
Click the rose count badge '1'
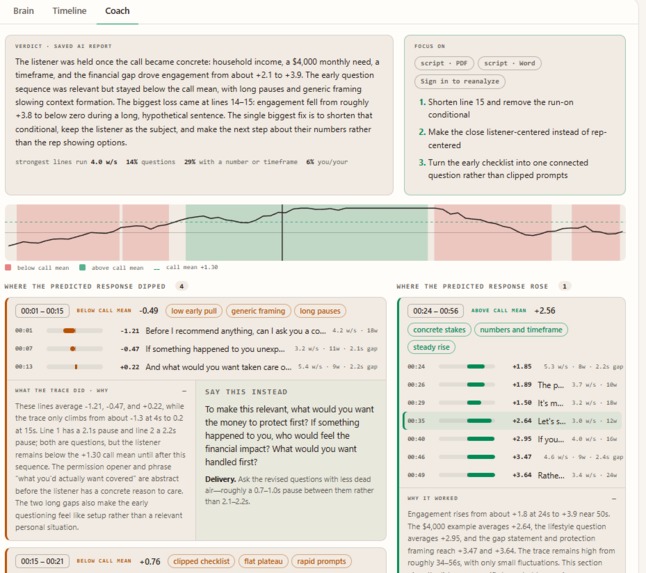coord(564,286)
